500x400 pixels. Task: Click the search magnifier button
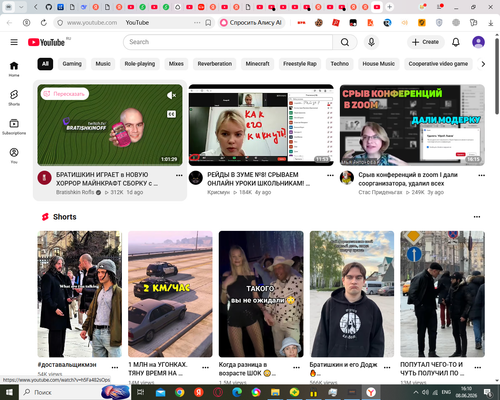click(345, 42)
